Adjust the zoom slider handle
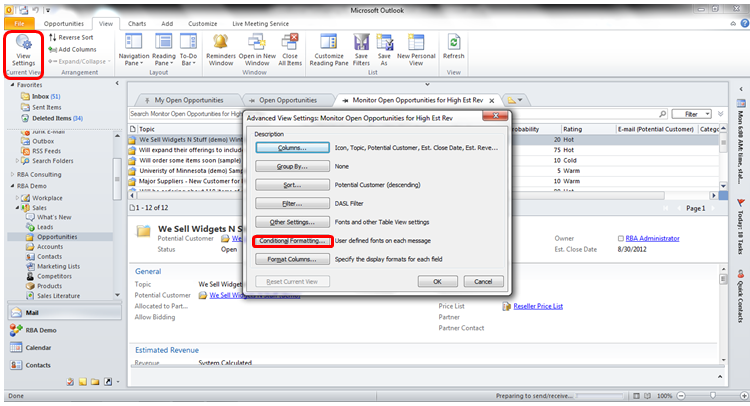 click(713, 395)
